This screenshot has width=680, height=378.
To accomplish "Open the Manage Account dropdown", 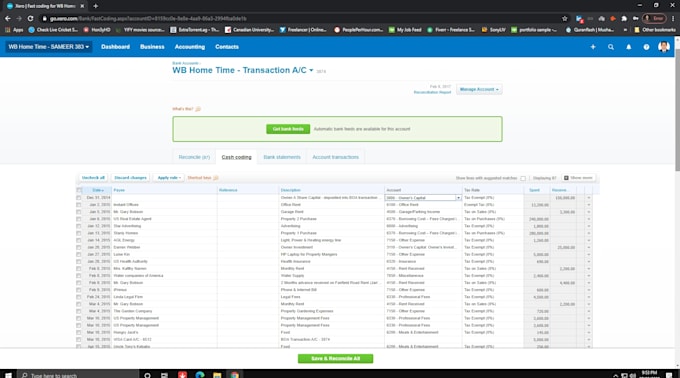I will [x=479, y=89].
